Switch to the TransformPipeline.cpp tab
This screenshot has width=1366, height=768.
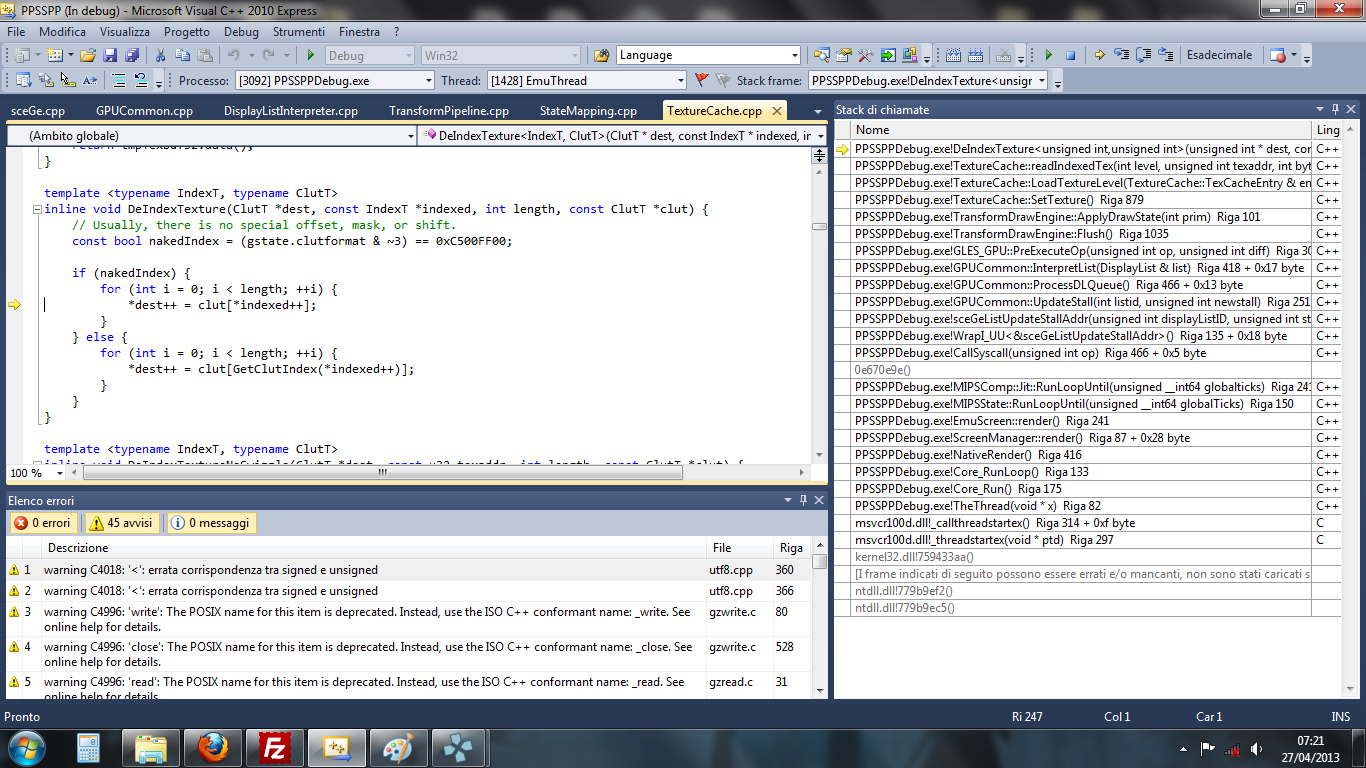pos(449,111)
